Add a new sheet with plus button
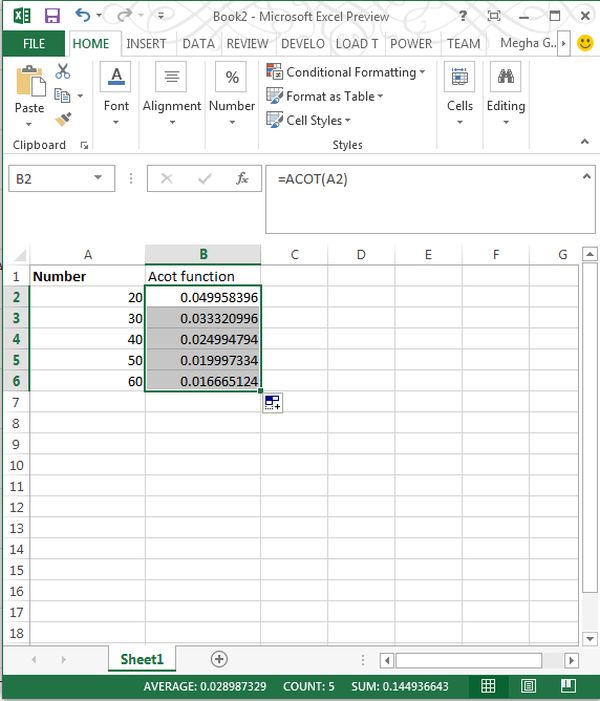 click(x=219, y=659)
